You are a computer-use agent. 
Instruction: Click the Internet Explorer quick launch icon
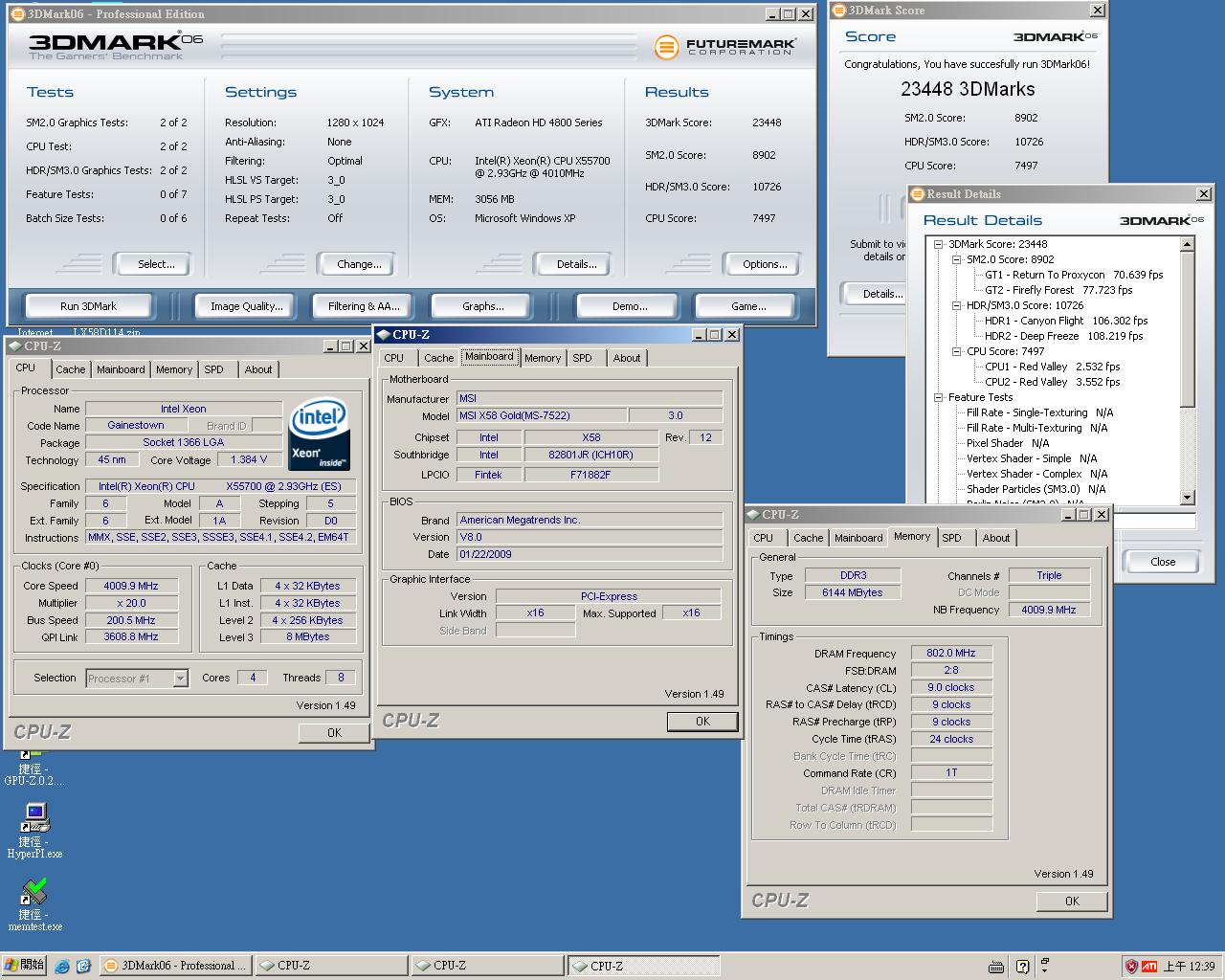(62, 966)
